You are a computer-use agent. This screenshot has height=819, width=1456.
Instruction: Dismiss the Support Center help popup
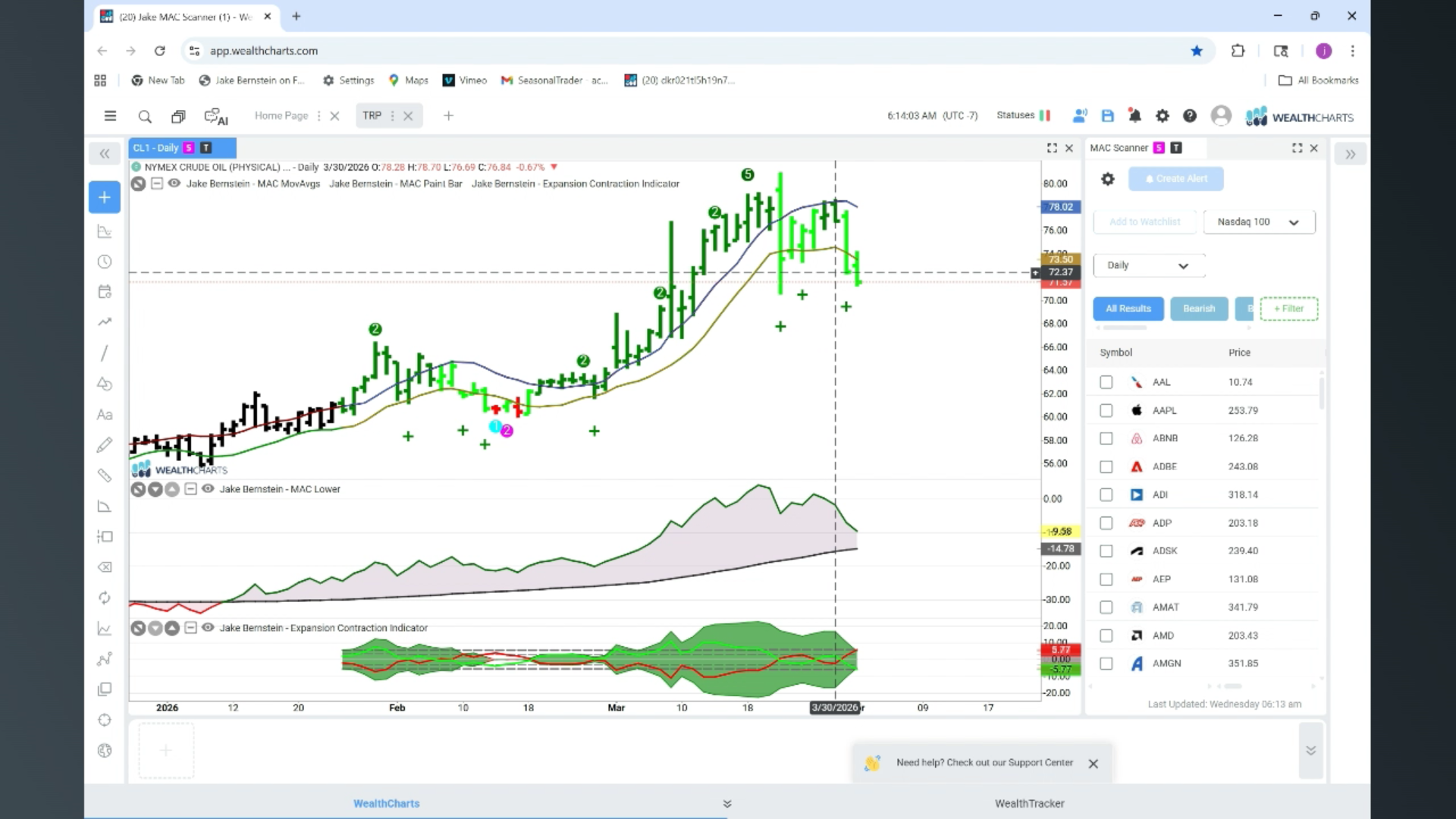click(1093, 764)
